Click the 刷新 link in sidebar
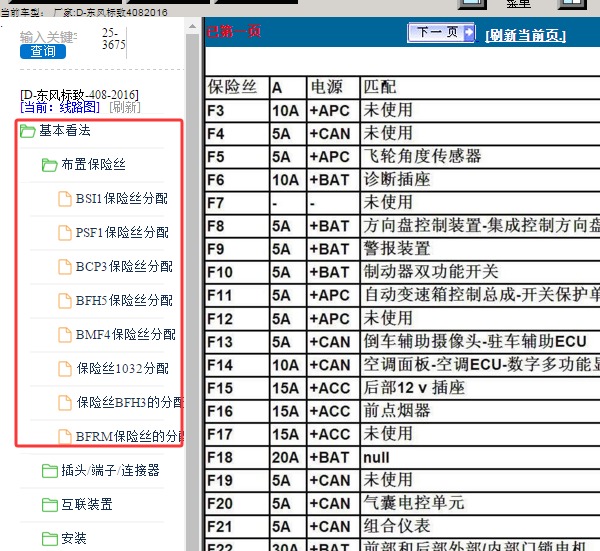 click(125, 107)
